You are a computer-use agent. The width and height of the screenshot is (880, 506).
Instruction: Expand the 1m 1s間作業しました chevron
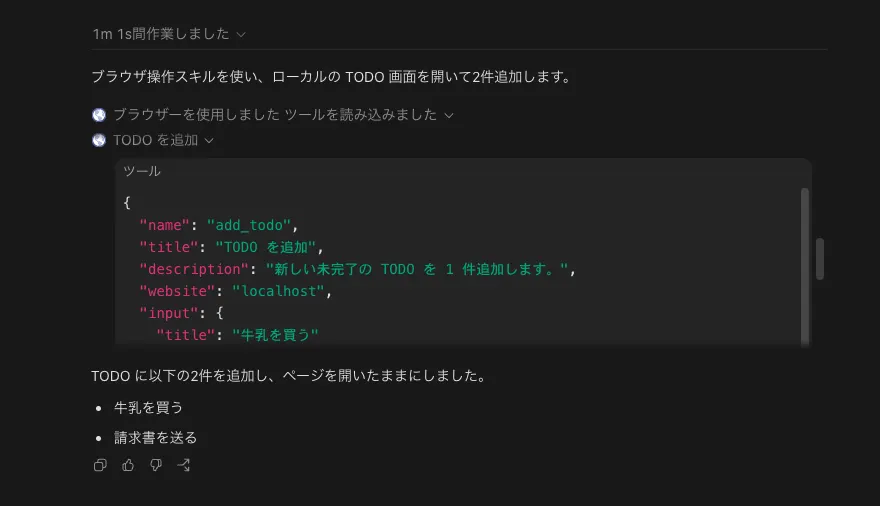[241, 35]
